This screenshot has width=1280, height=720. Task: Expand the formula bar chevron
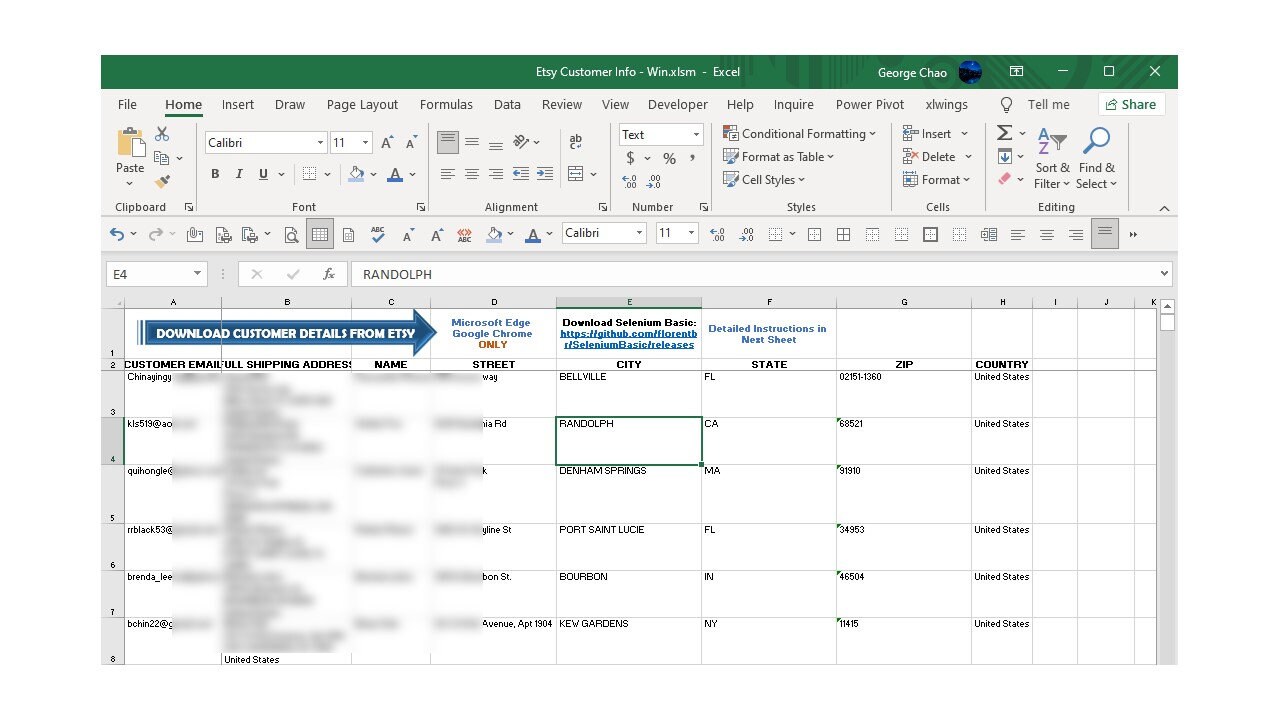(x=1164, y=273)
